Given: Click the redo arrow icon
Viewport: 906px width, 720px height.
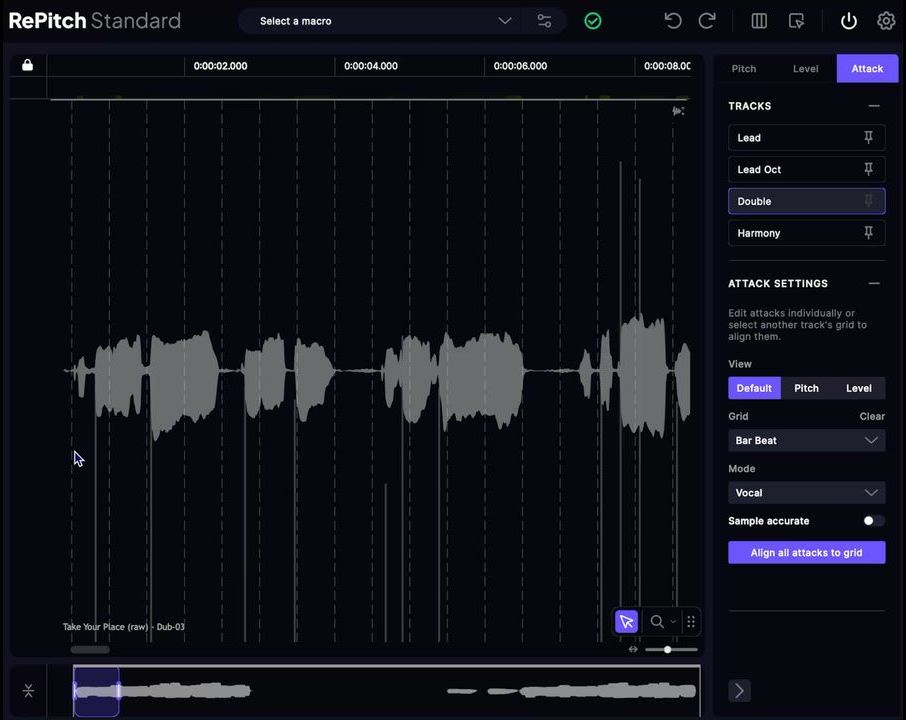Looking at the screenshot, I should [x=707, y=21].
